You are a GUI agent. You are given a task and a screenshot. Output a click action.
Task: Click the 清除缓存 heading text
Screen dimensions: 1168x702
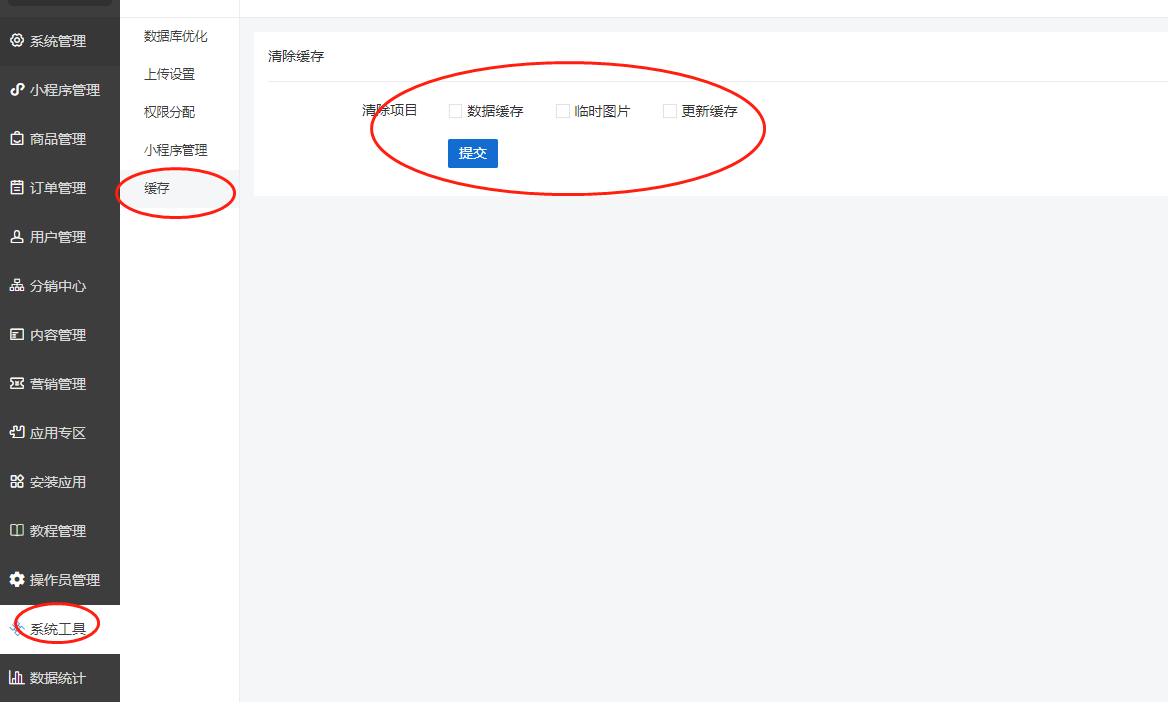pos(296,57)
